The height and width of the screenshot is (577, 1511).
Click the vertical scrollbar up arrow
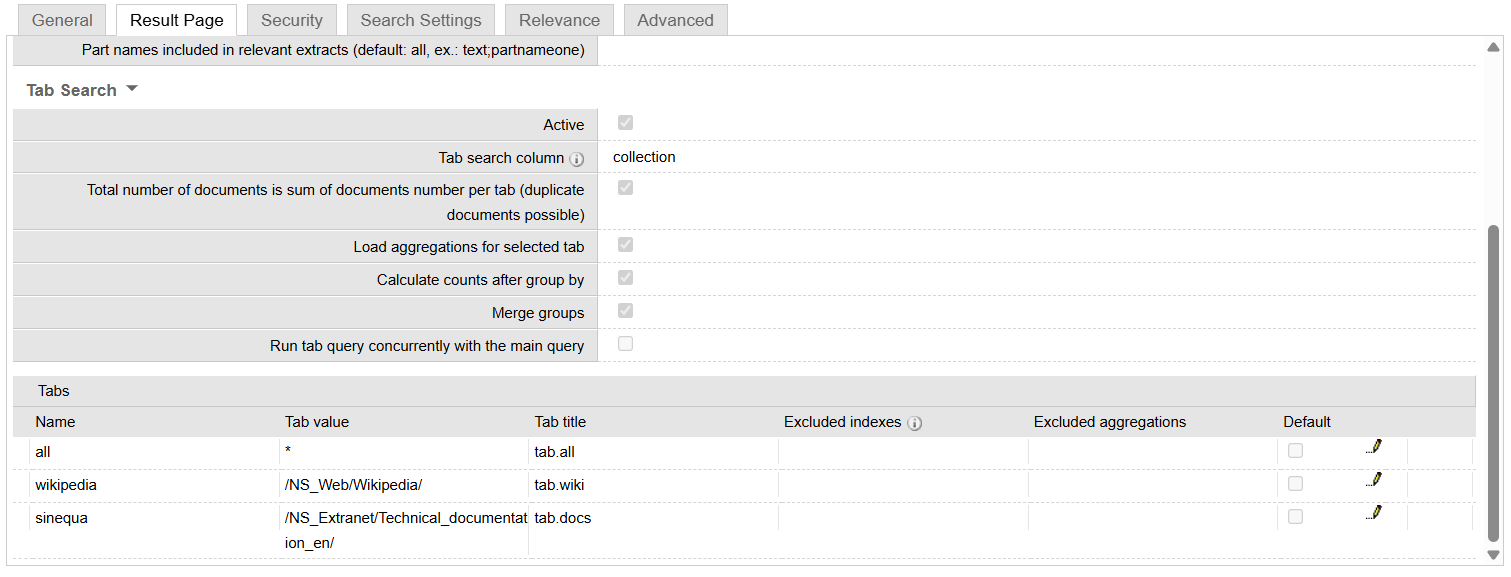(1494, 47)
